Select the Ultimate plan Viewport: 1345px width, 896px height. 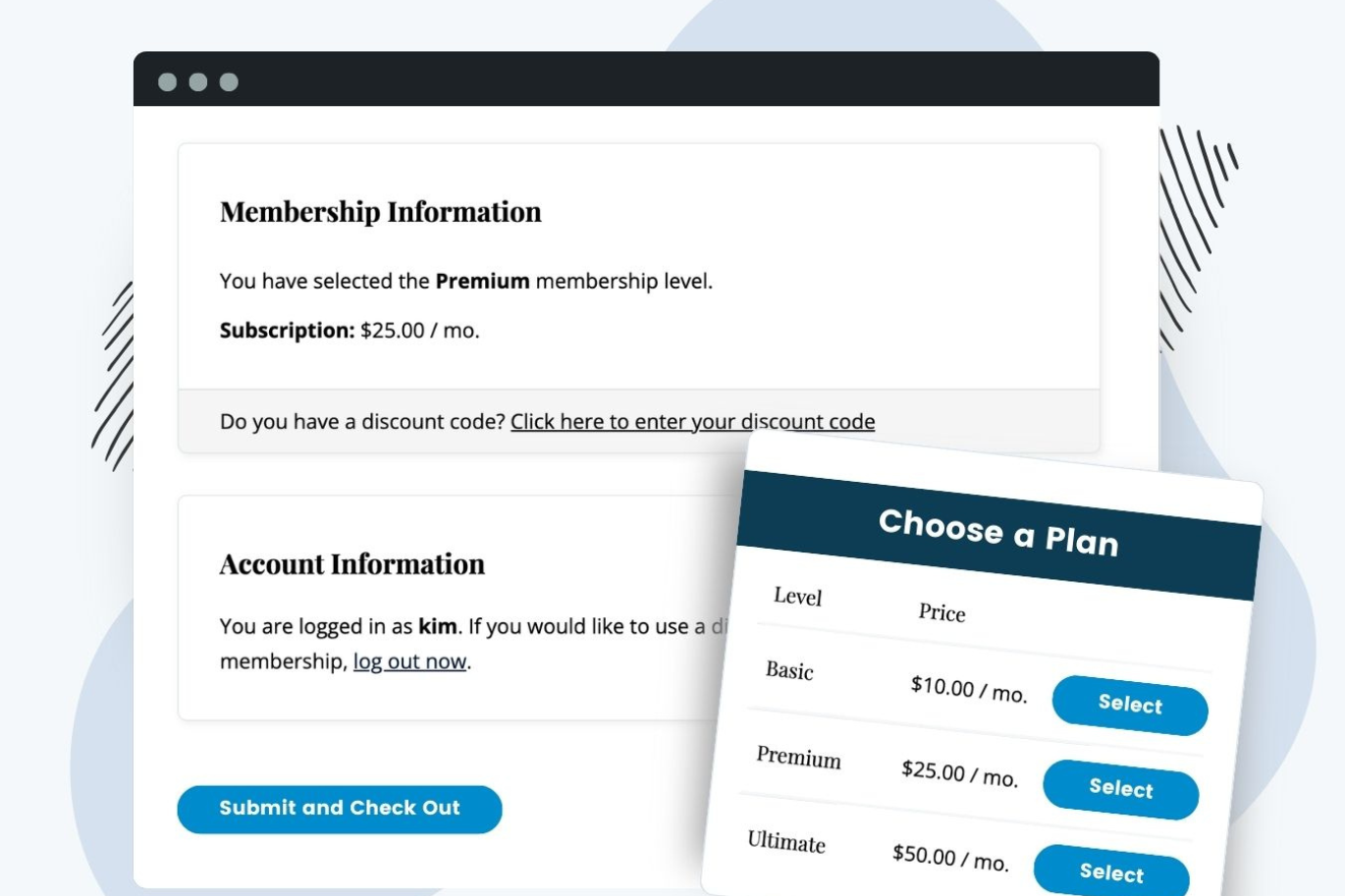click(1110, 871)
